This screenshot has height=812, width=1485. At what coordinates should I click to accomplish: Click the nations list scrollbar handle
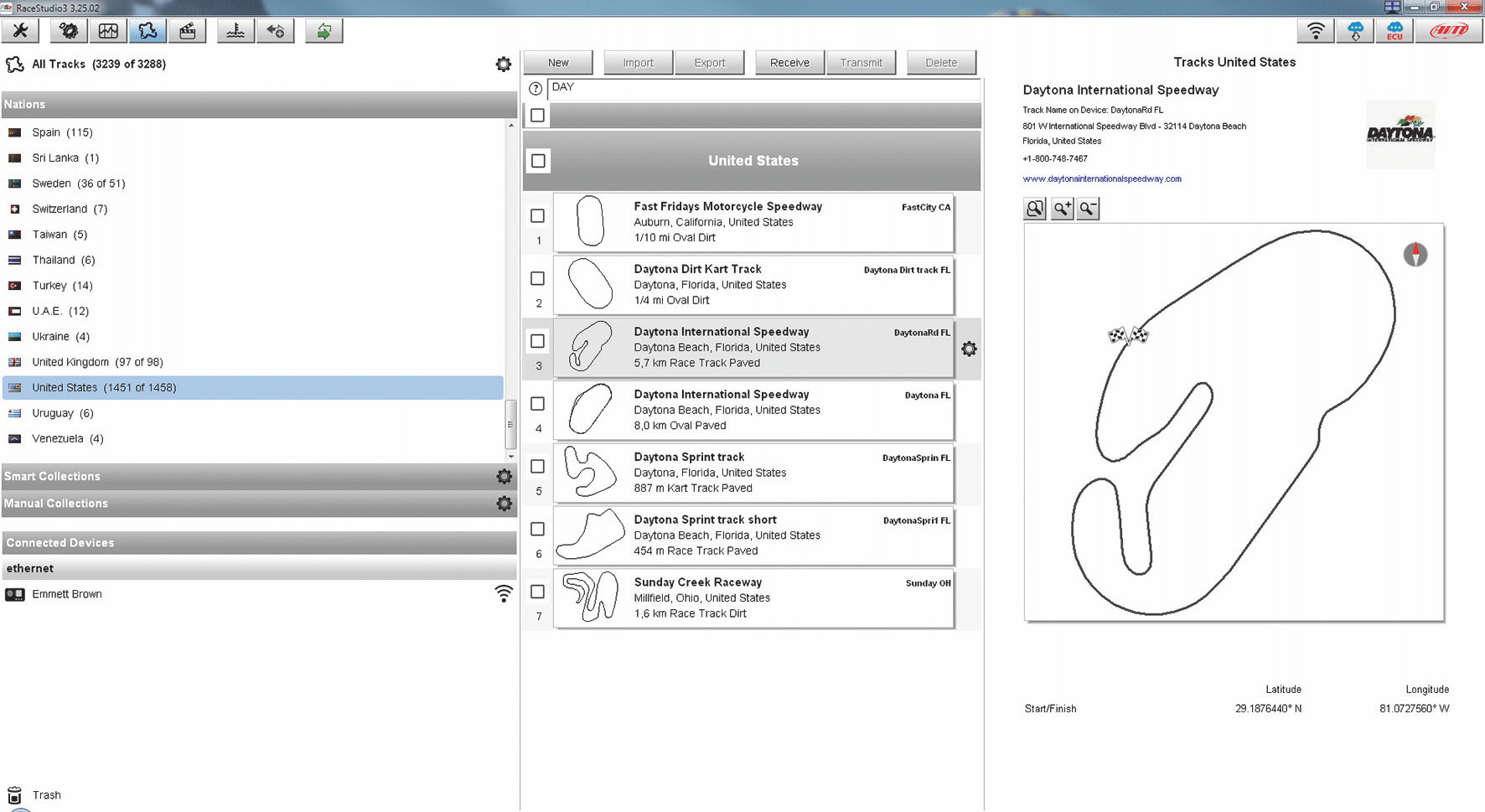click(x=510, y=424)
